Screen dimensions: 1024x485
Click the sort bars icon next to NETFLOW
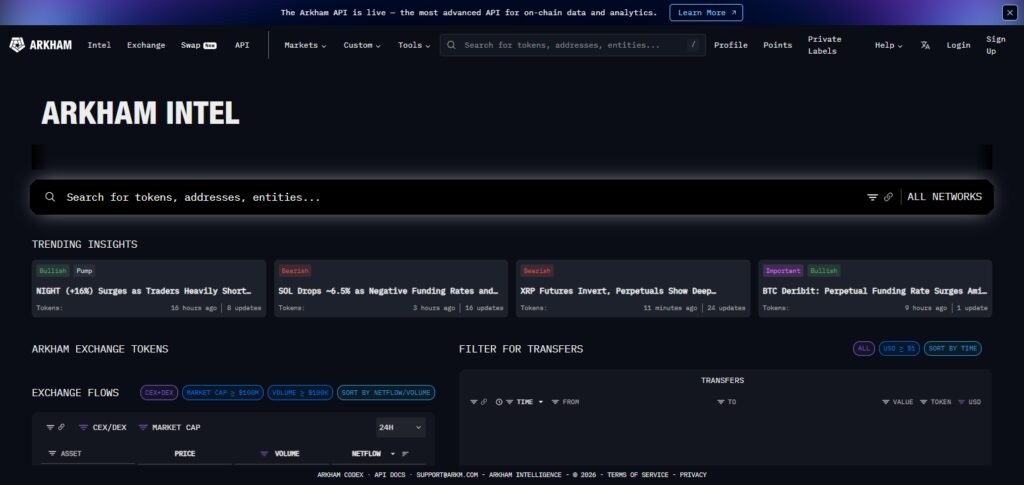pyautogui.click(x=405, y=454)
